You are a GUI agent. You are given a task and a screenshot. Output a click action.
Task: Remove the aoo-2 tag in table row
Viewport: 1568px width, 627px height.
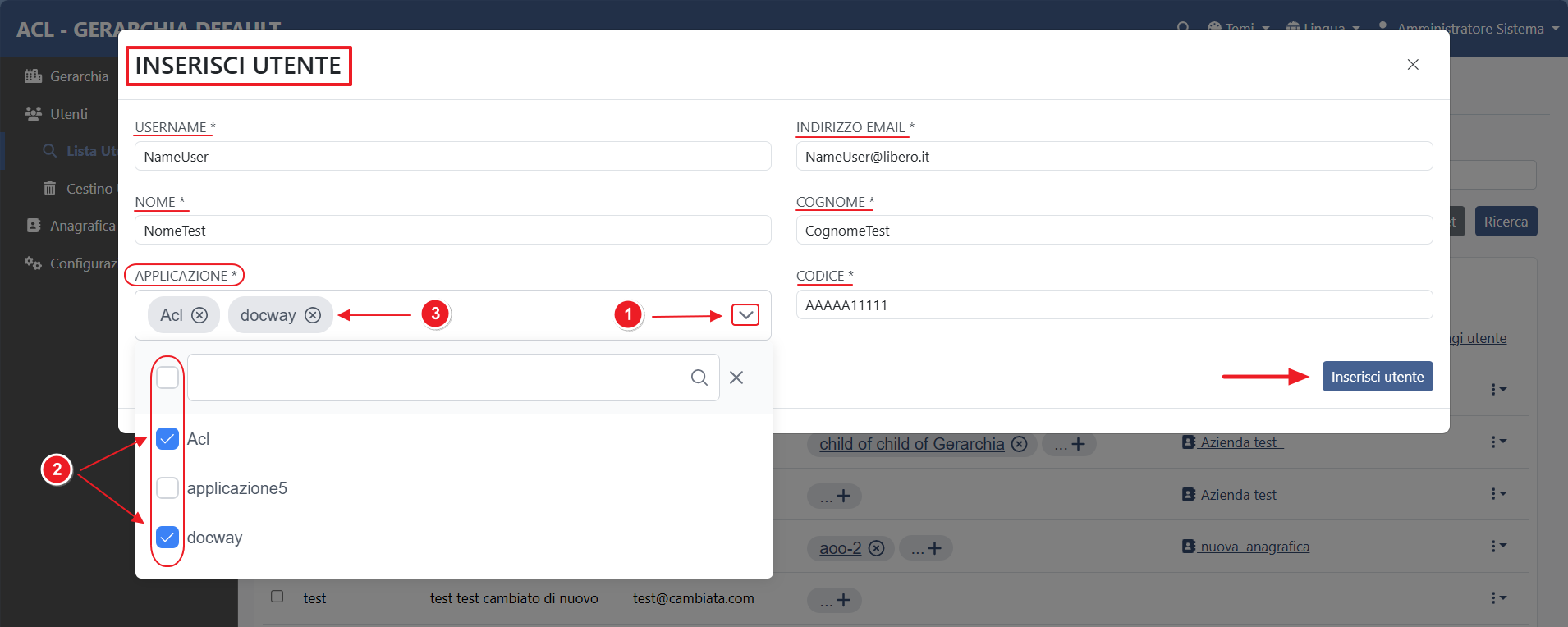point(877,548)
